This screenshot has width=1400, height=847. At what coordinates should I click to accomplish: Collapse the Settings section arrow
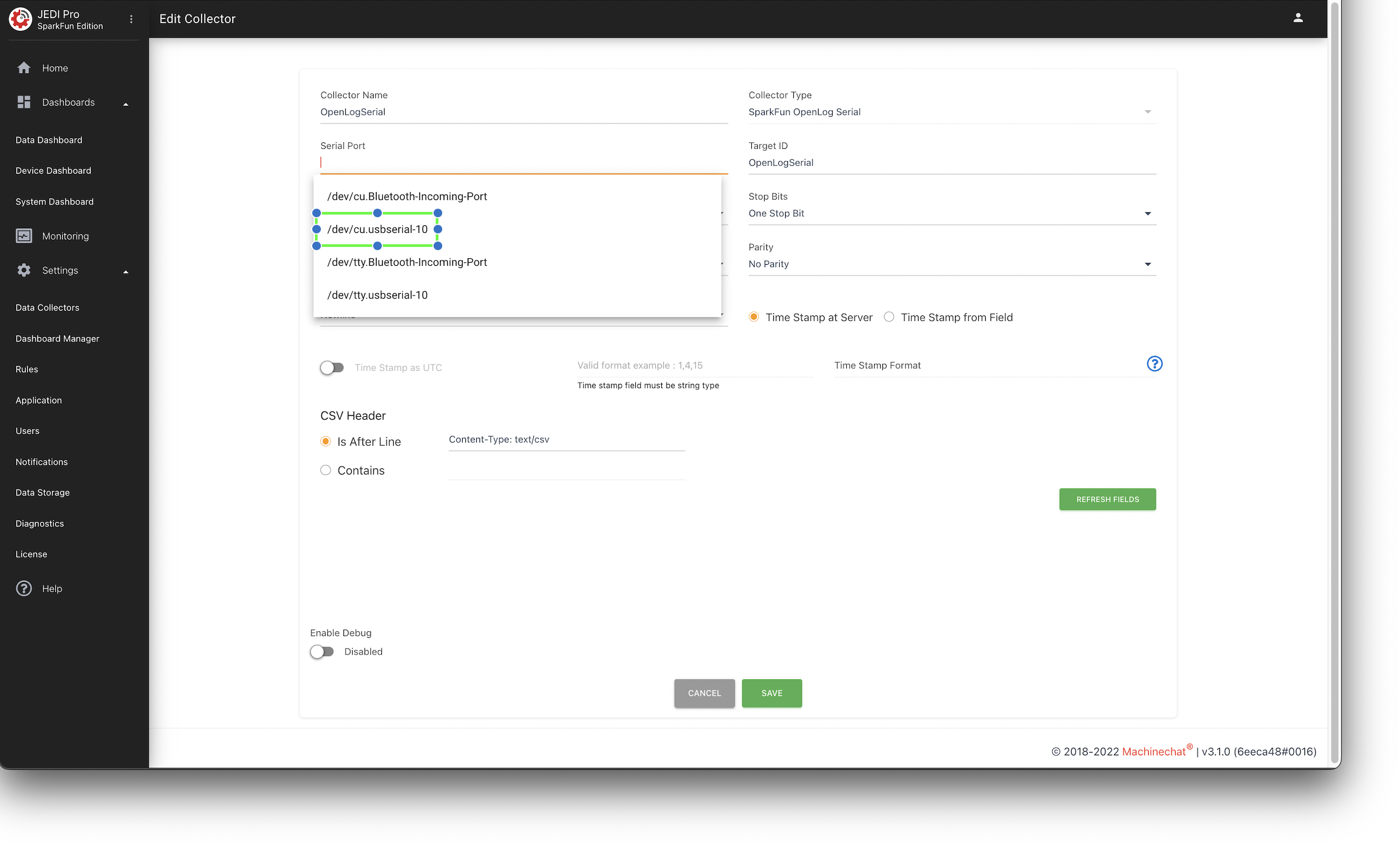[126, 272]
